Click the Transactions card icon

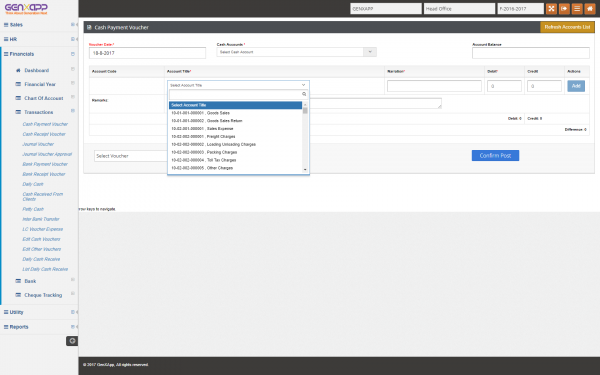tap(18, 112)
